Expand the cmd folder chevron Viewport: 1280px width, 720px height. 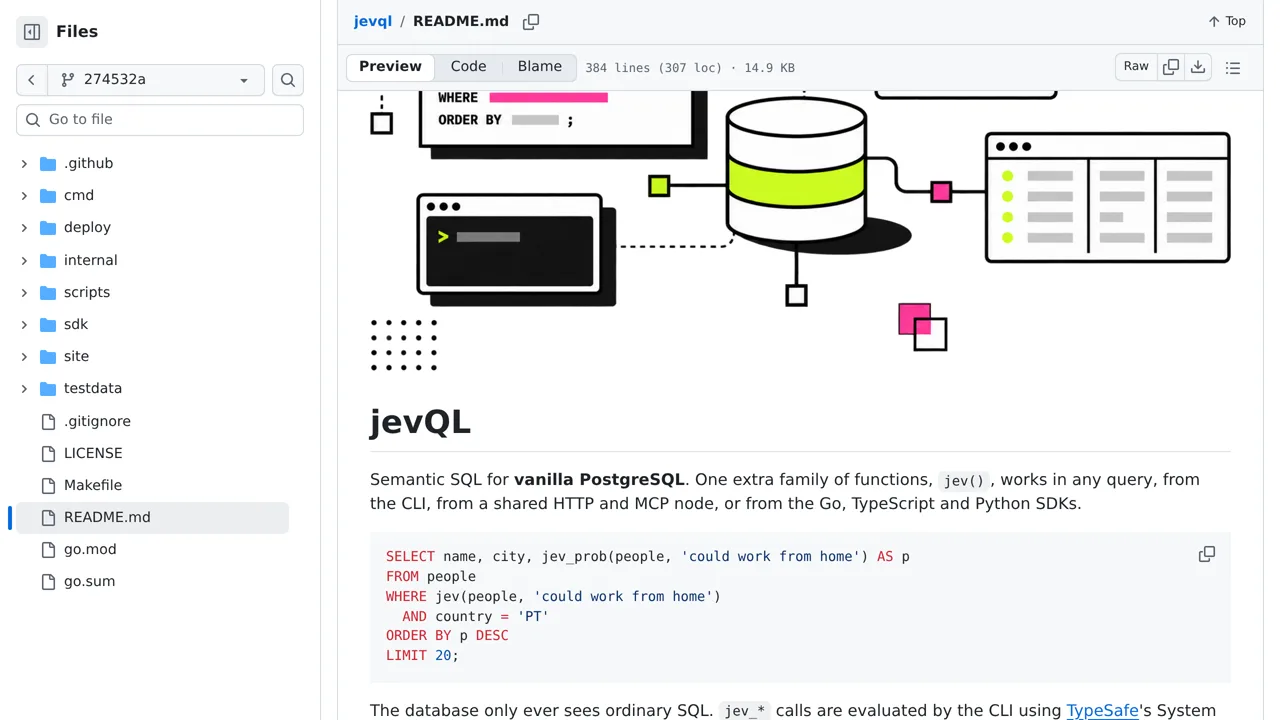point(24,196)
